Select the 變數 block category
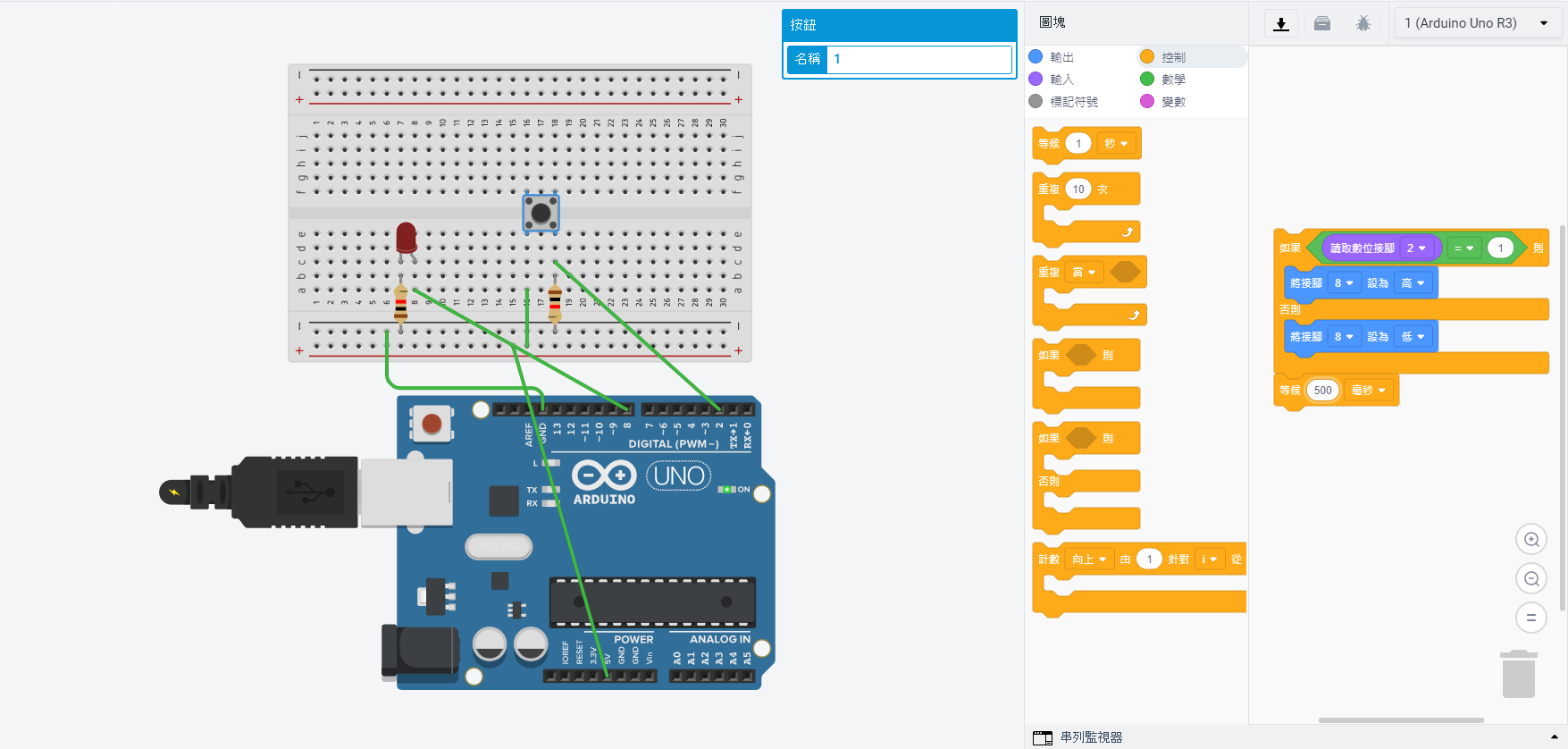Image resolution: width=1568 pixels, height=749 pixels. [1172, 102]
